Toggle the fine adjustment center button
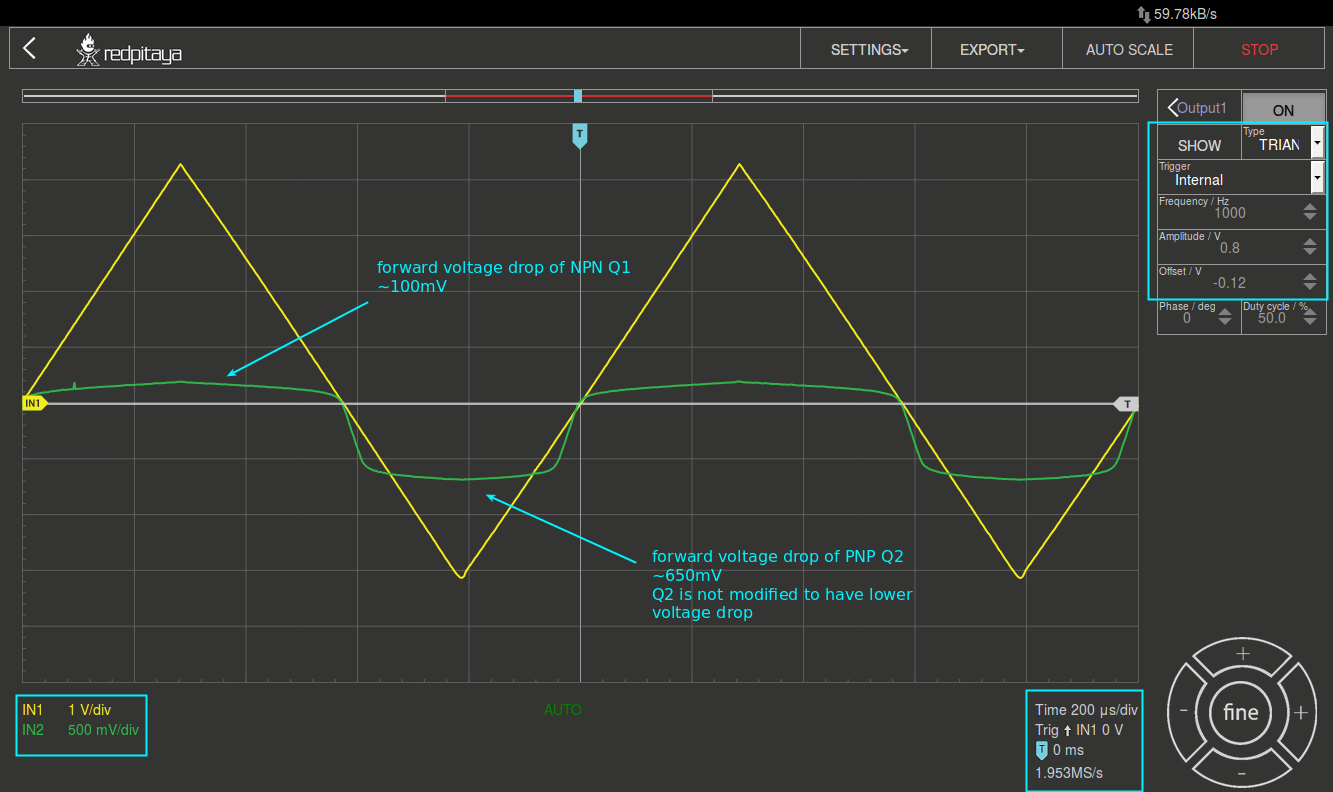Image resolution: width=1333 pixels, height=792 pixels. click(1241, 713)
